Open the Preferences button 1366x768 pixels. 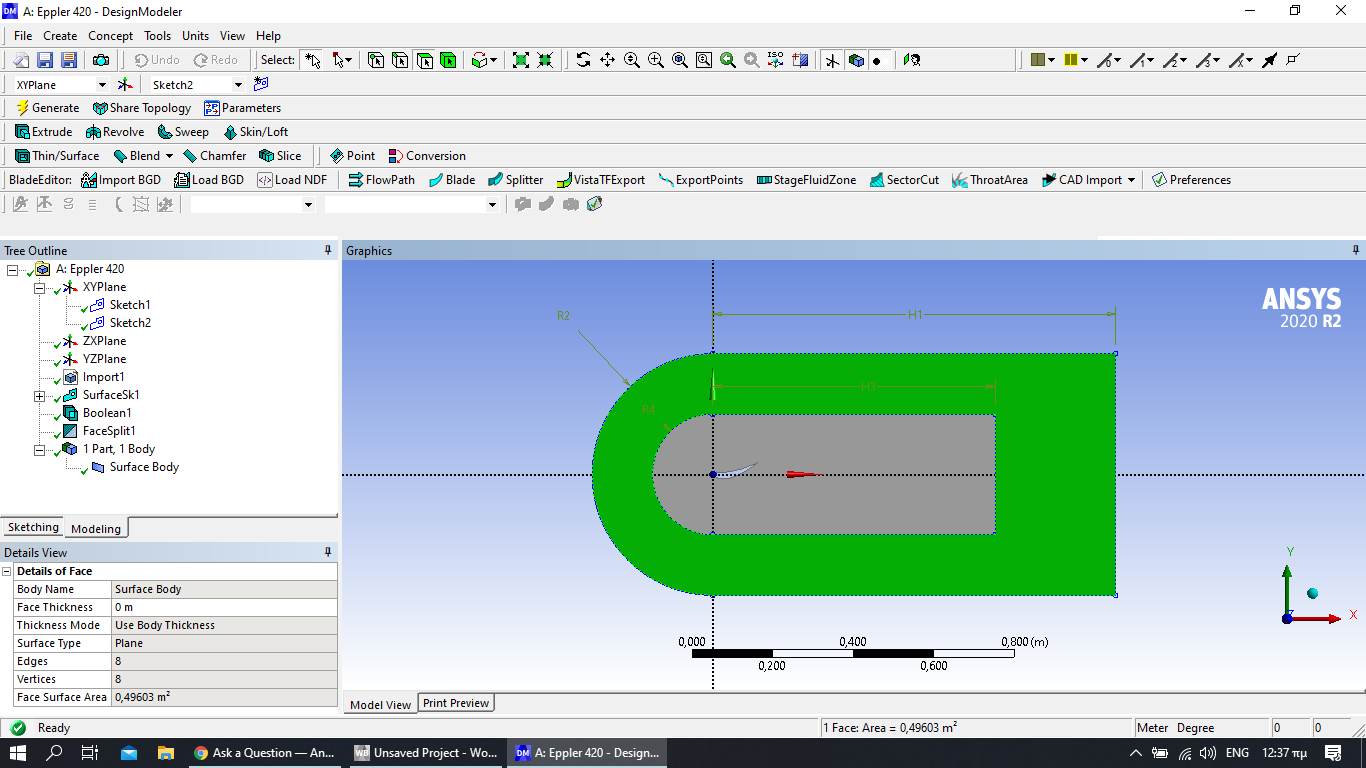(1191, 180)
